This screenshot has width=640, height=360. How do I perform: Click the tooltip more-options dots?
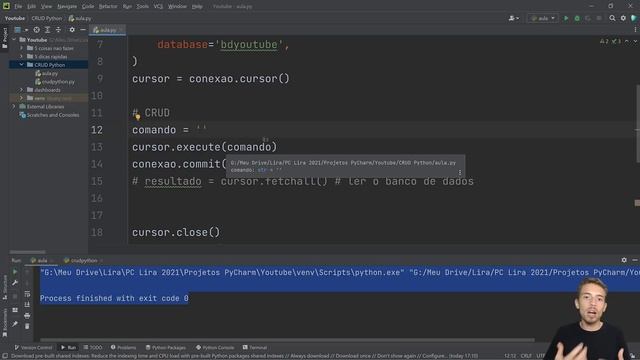click(460, 172)
